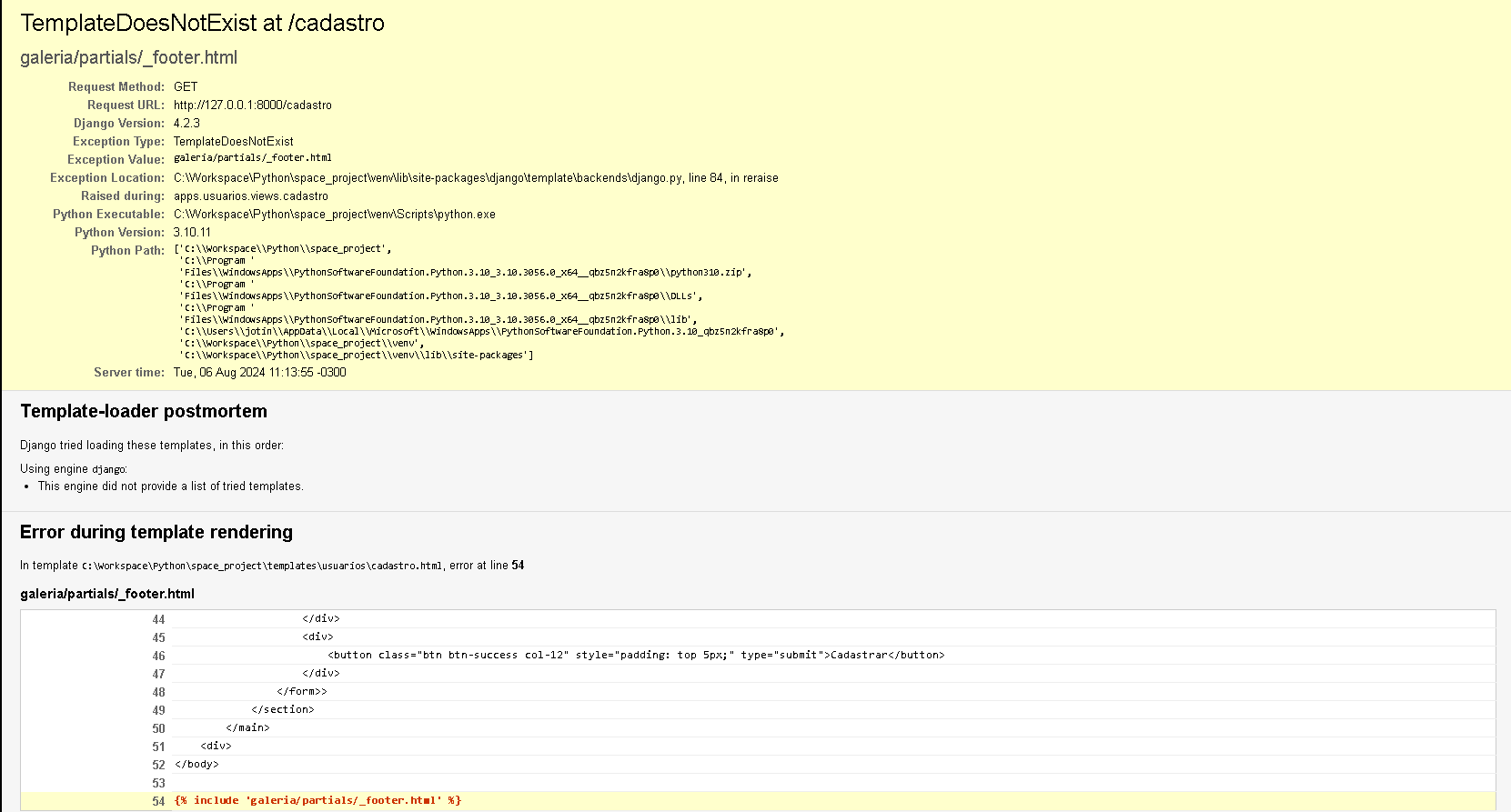
Task: Click the bold line number '54' after 'error at line'
Action: tap(518, 566)
